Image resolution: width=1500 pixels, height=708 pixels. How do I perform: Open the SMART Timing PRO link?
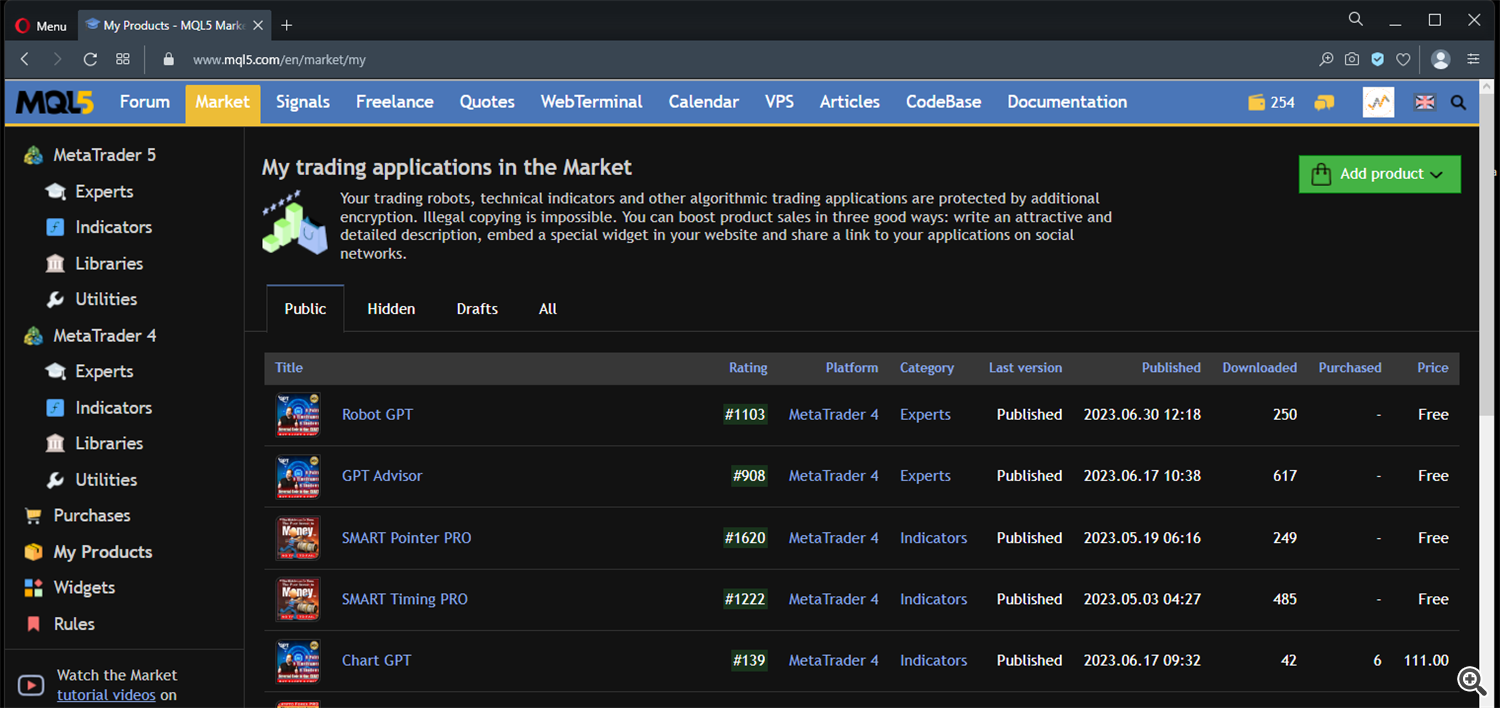[405, 599]
